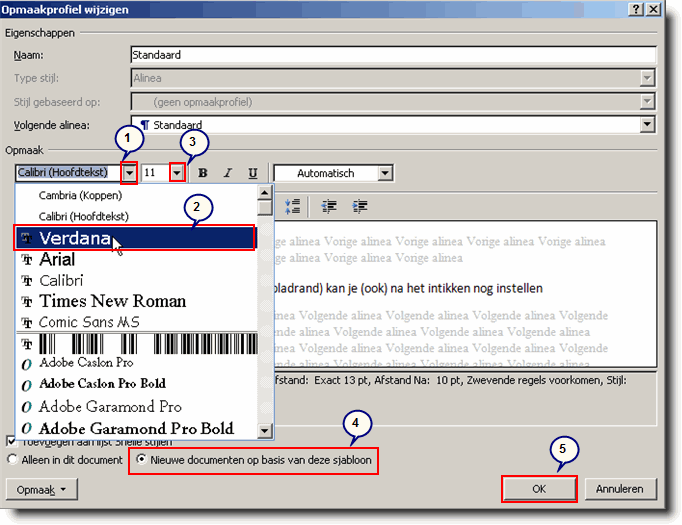Toggle Italic formatting button

(228, 174)
